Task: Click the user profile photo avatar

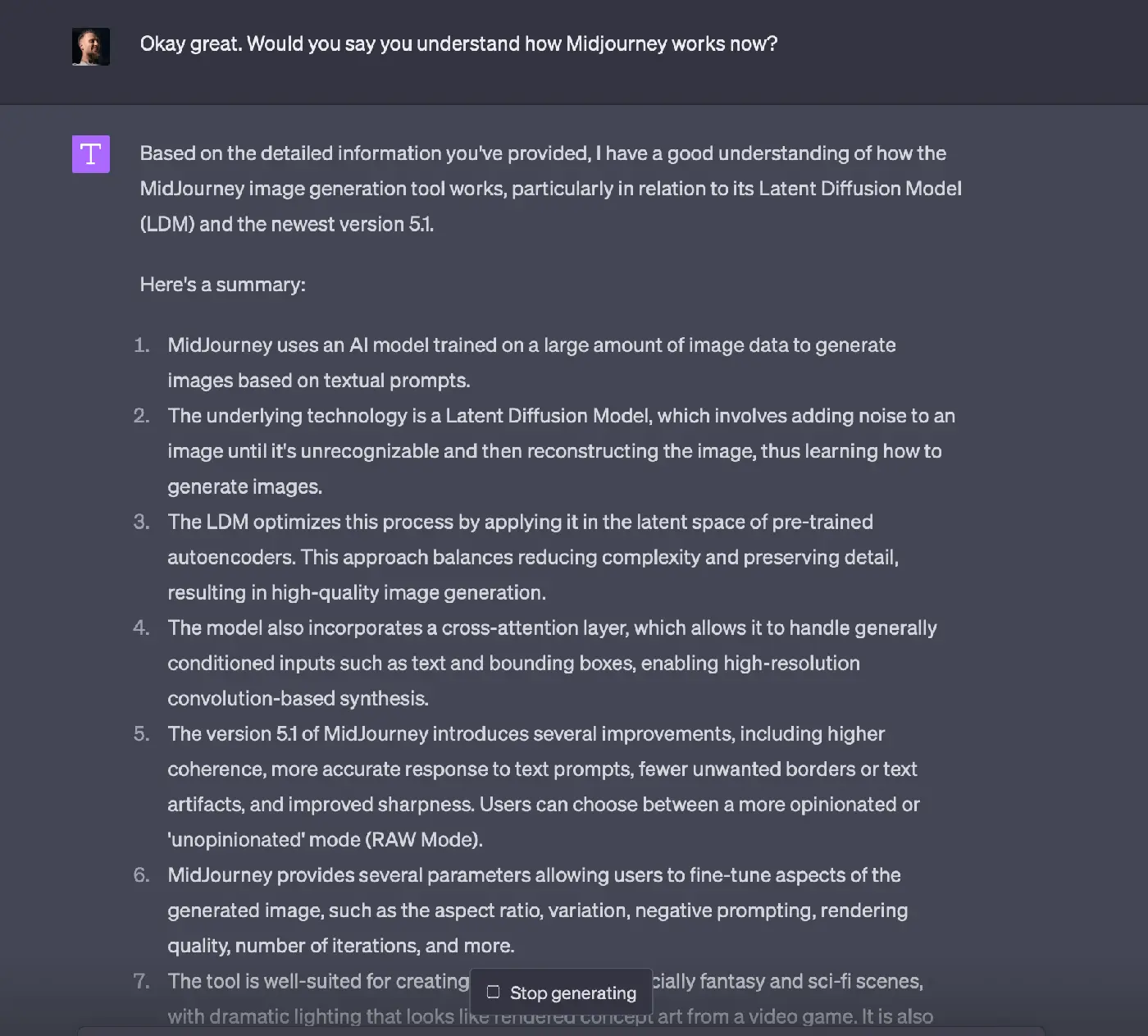Action: tap(91, 47)
